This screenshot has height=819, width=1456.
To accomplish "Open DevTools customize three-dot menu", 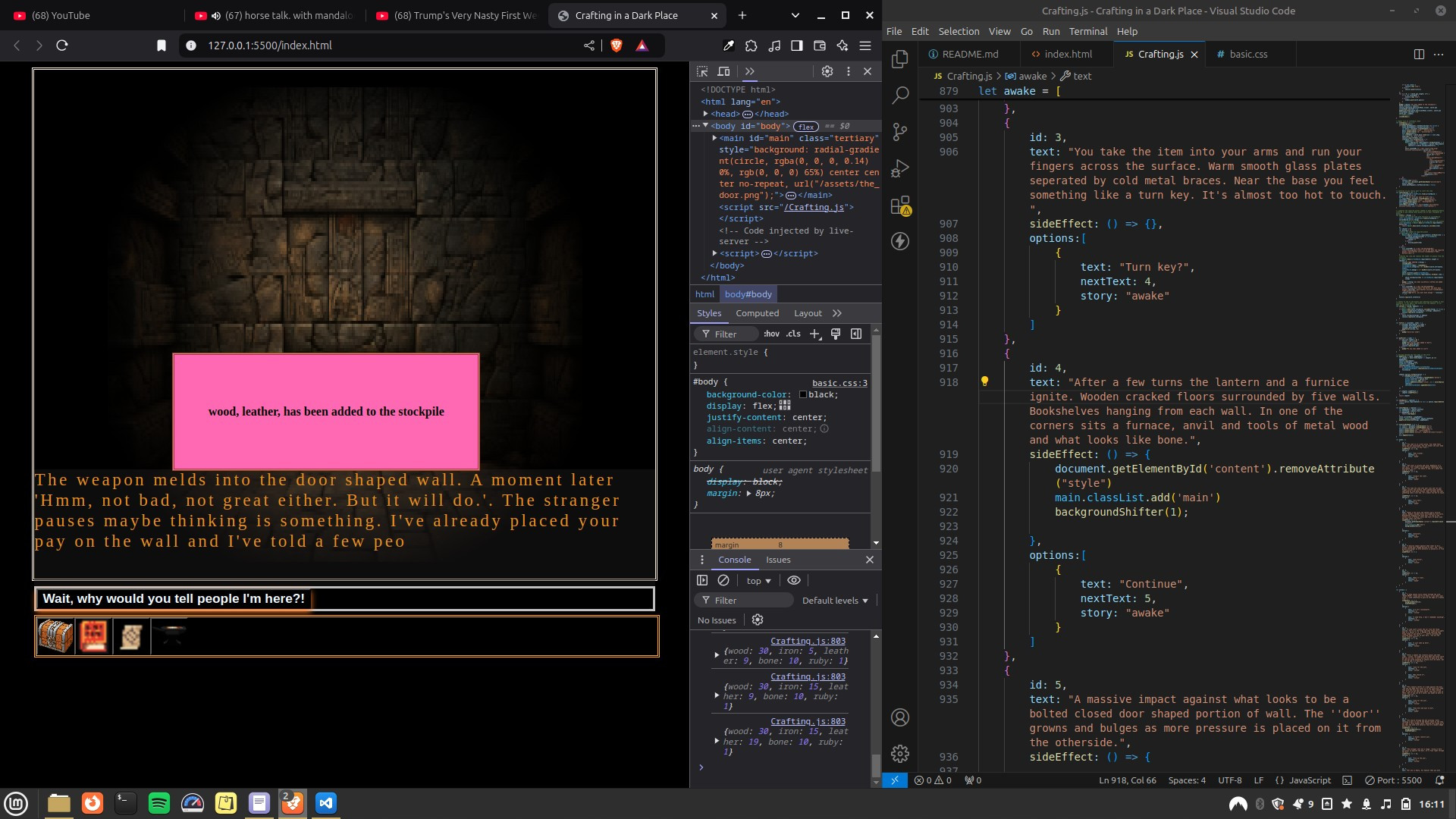I will 848,71.
